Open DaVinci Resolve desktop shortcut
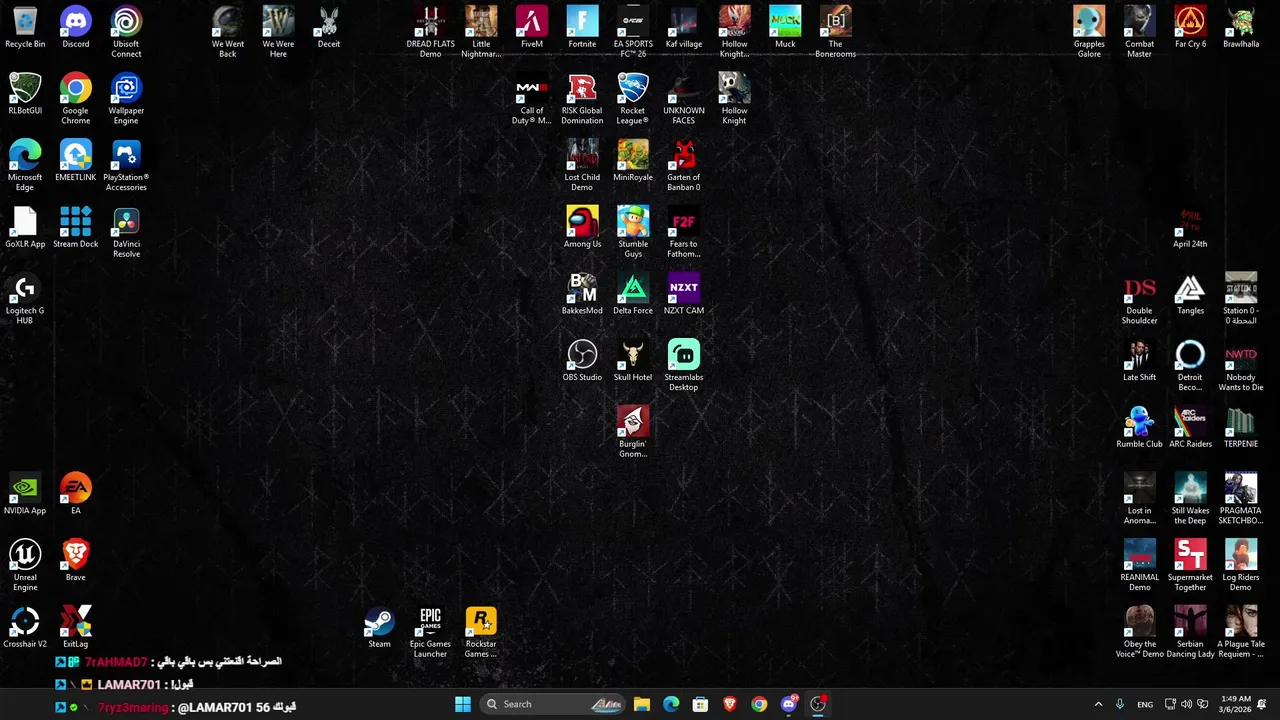This screenshot has width=1280, height=720. 126,232
